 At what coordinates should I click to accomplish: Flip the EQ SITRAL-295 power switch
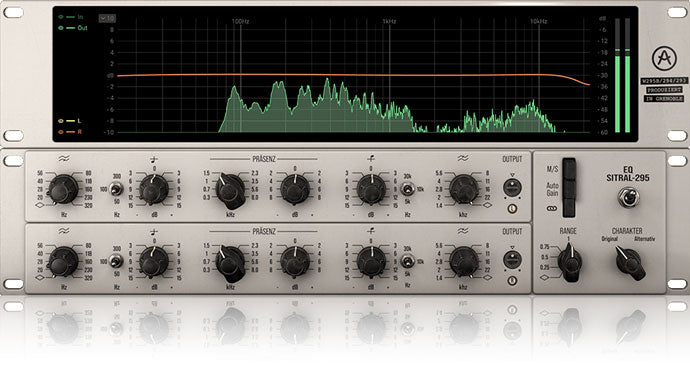[x=628, y=197]
